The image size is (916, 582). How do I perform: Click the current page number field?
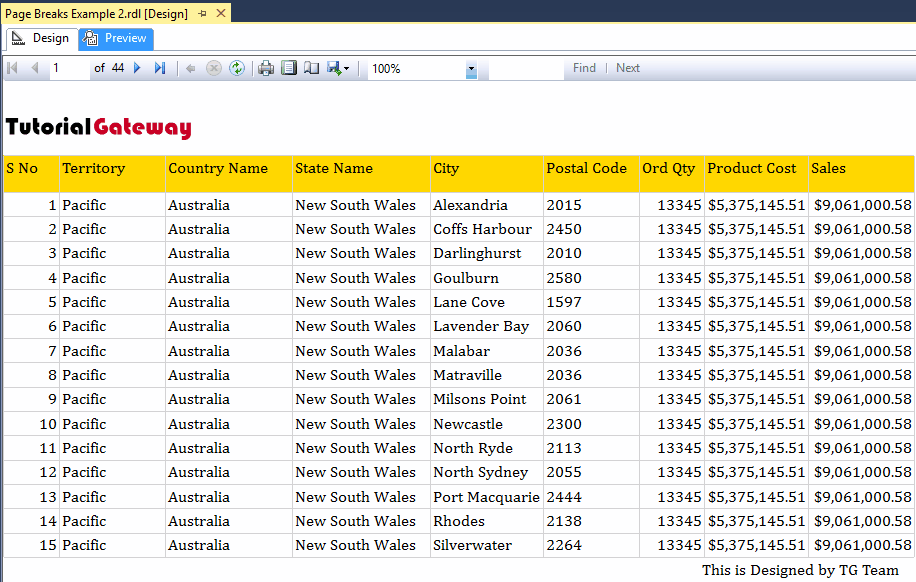point(68,68)
